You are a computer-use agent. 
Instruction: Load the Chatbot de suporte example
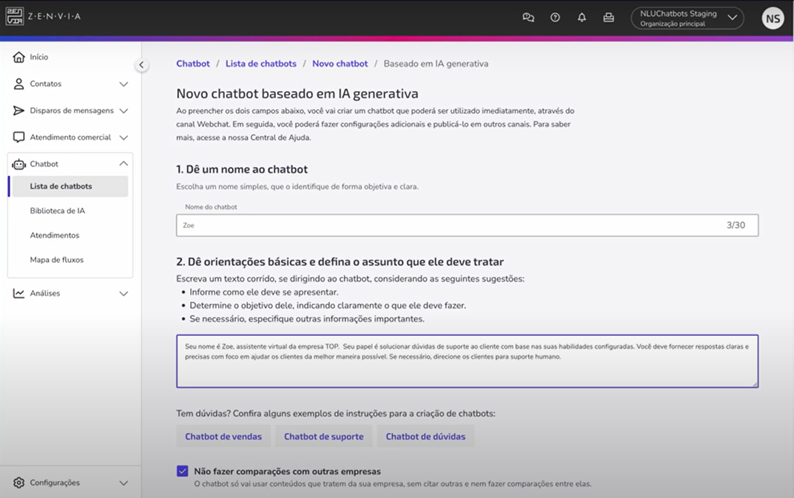pos(324,437)
